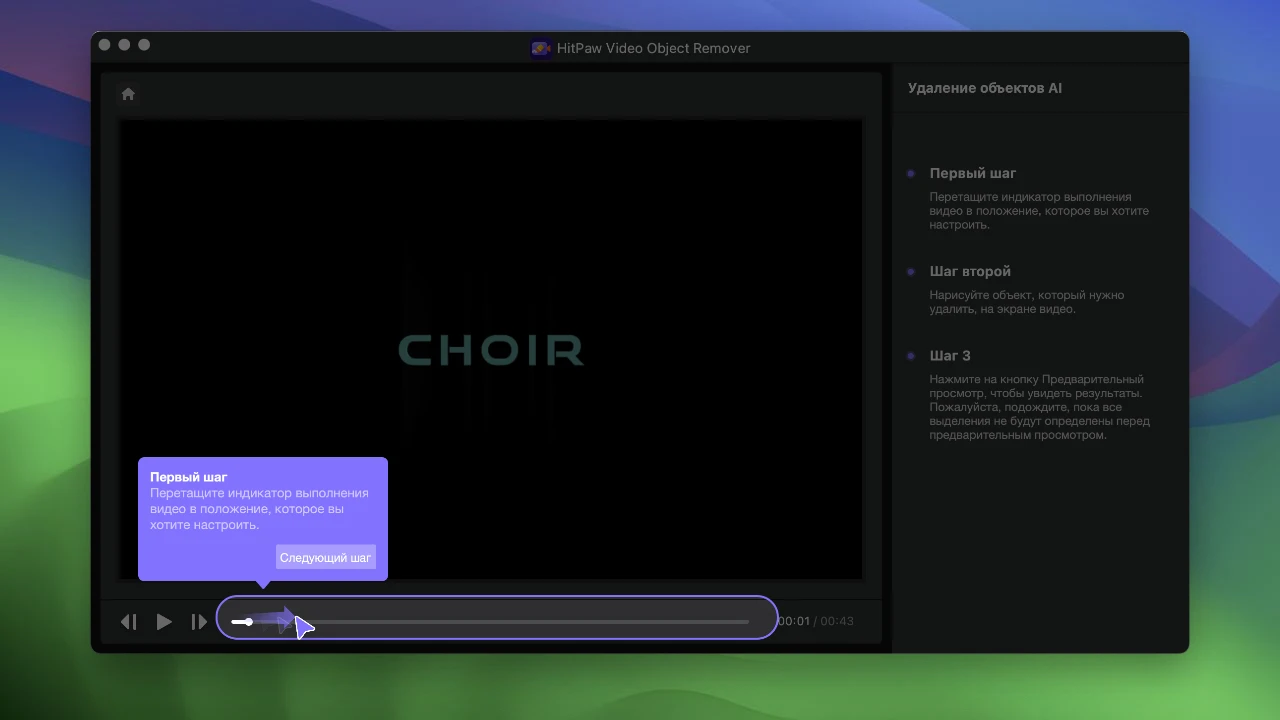Click the bullet beside Шаг 3
The image size is (1280, 720).
point(911,355)
